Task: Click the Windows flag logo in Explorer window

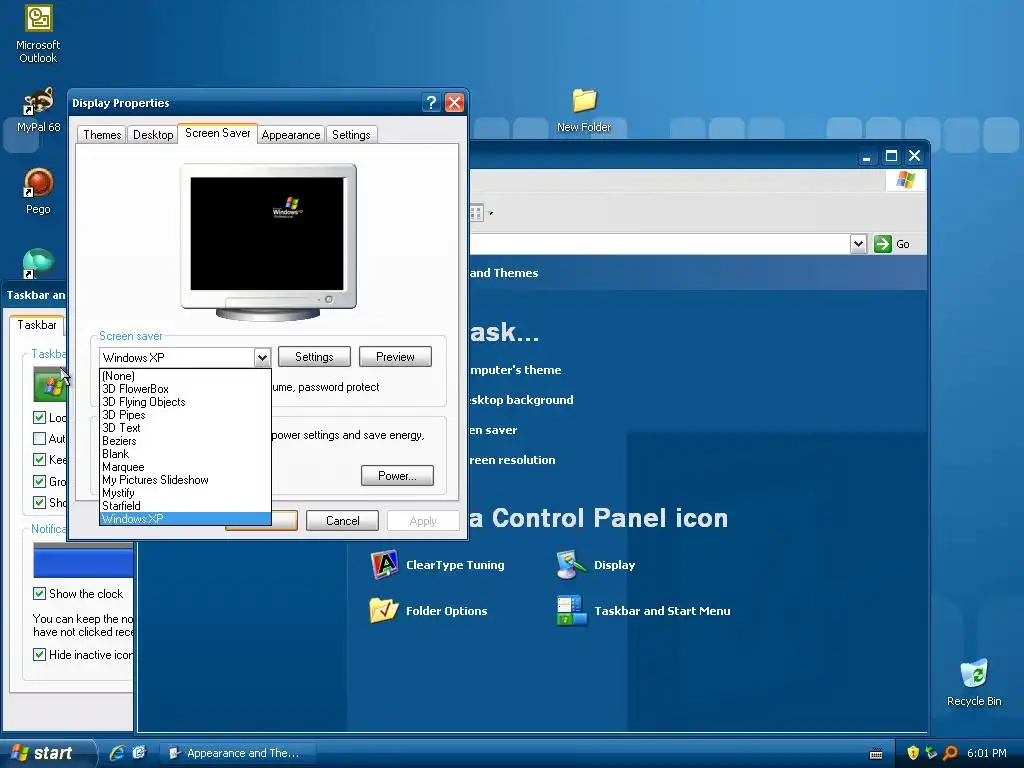Action: tap(906, 180)
